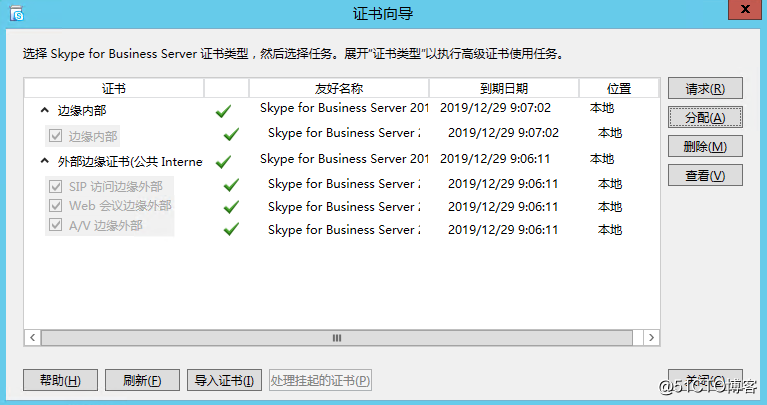The height and width of the screenshot is (405, 767).
Task: Toggle the SIP 访问边缘外部 checkbox
Action: [x=56, y=186]
